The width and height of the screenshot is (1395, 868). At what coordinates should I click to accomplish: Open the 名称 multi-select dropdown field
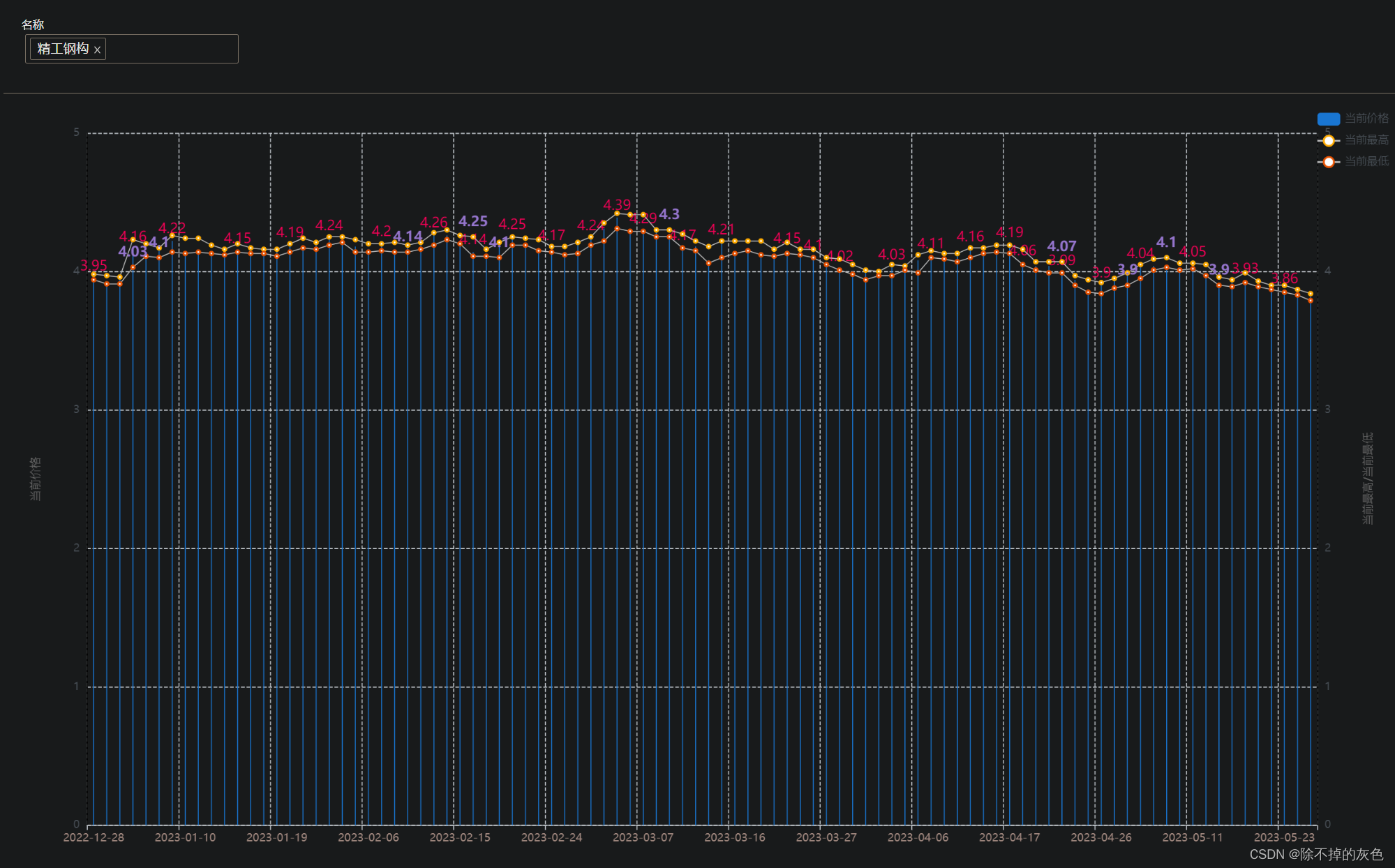(171, 49)
